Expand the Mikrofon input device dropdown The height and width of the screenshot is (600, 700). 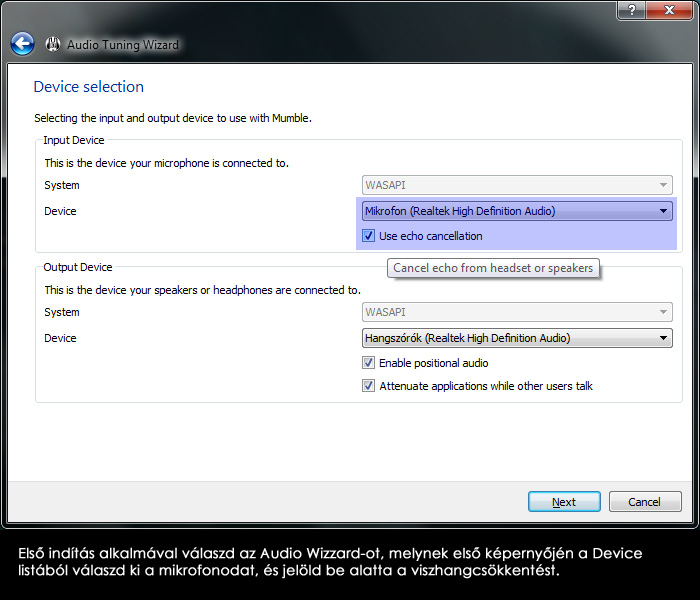click(x=517, y=211)
